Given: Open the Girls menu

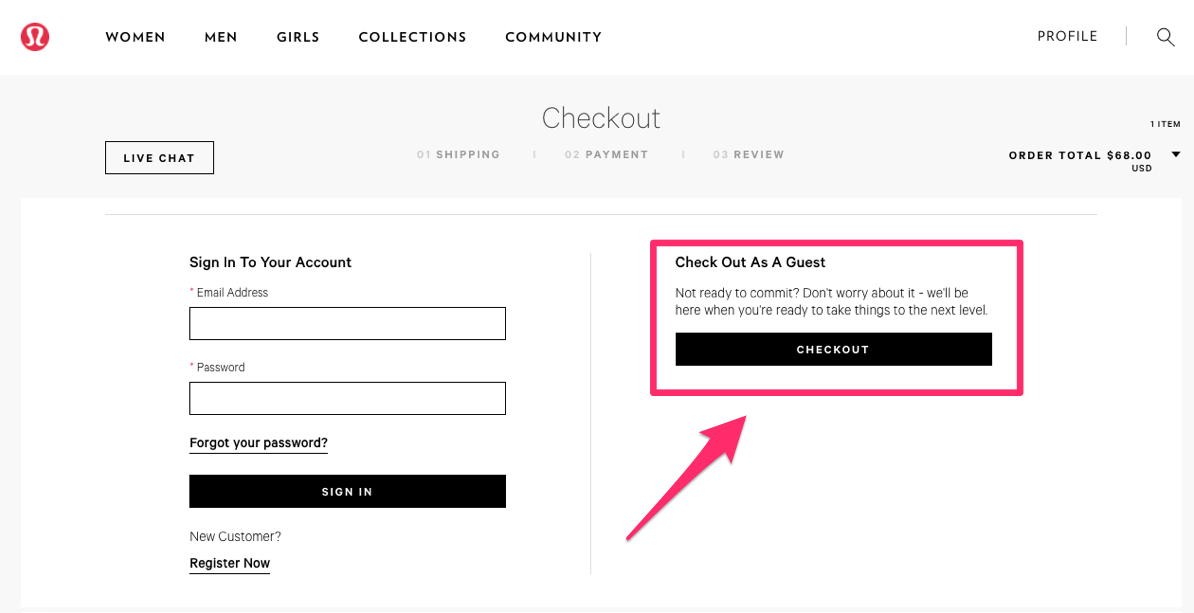Looking at the screenshot, I should click(x=298, y=37).
